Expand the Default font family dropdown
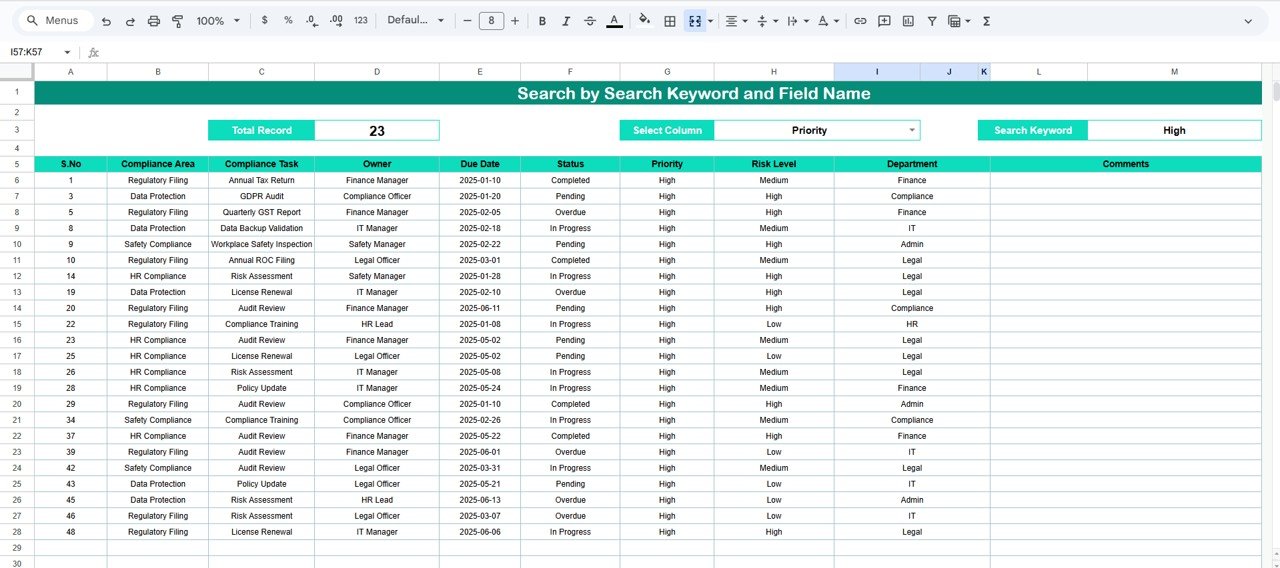 (415, 21)
